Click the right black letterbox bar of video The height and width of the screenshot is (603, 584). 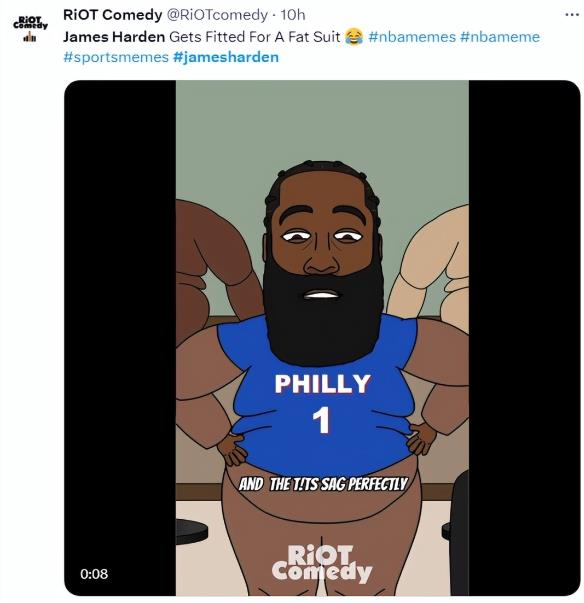524,338
